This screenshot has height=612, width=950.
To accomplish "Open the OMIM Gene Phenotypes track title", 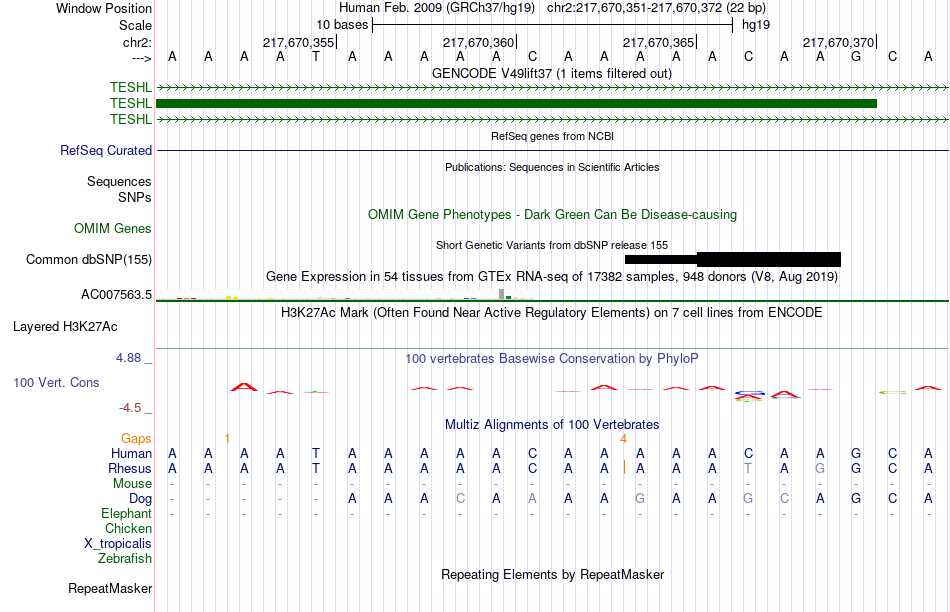I will [552, 215].
